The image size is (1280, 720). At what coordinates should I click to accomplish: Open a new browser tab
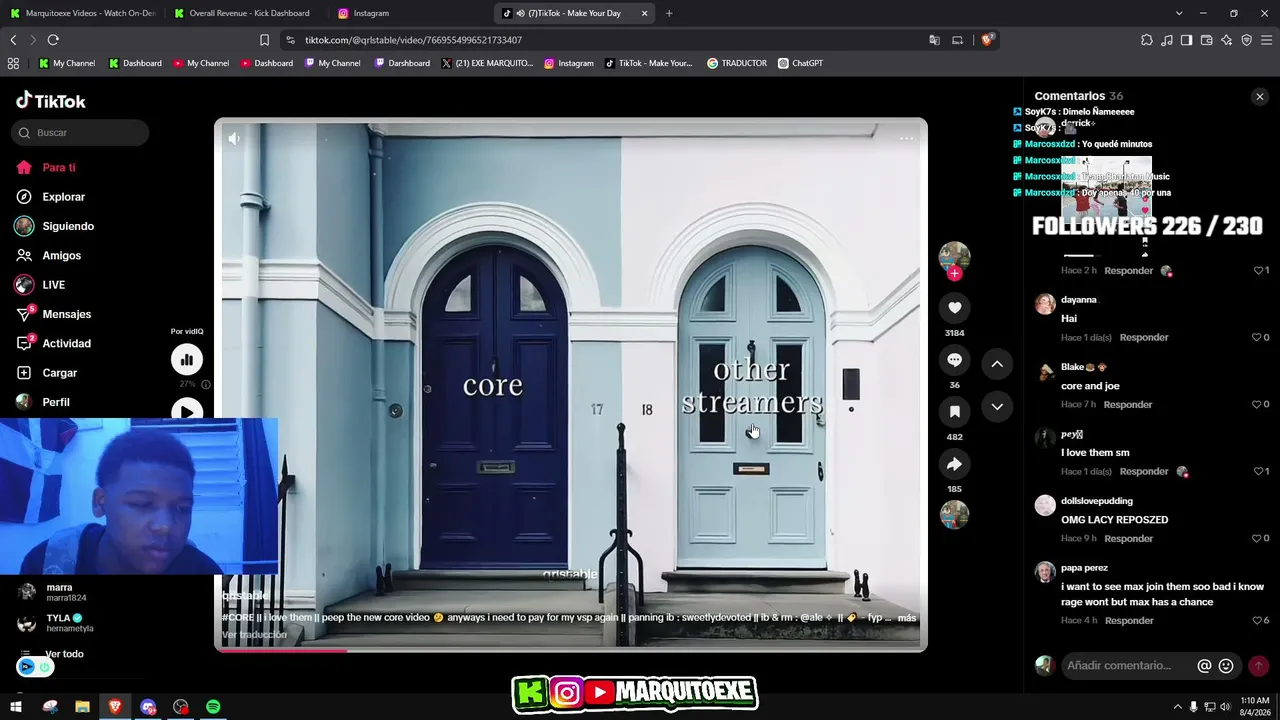point(669,13)
